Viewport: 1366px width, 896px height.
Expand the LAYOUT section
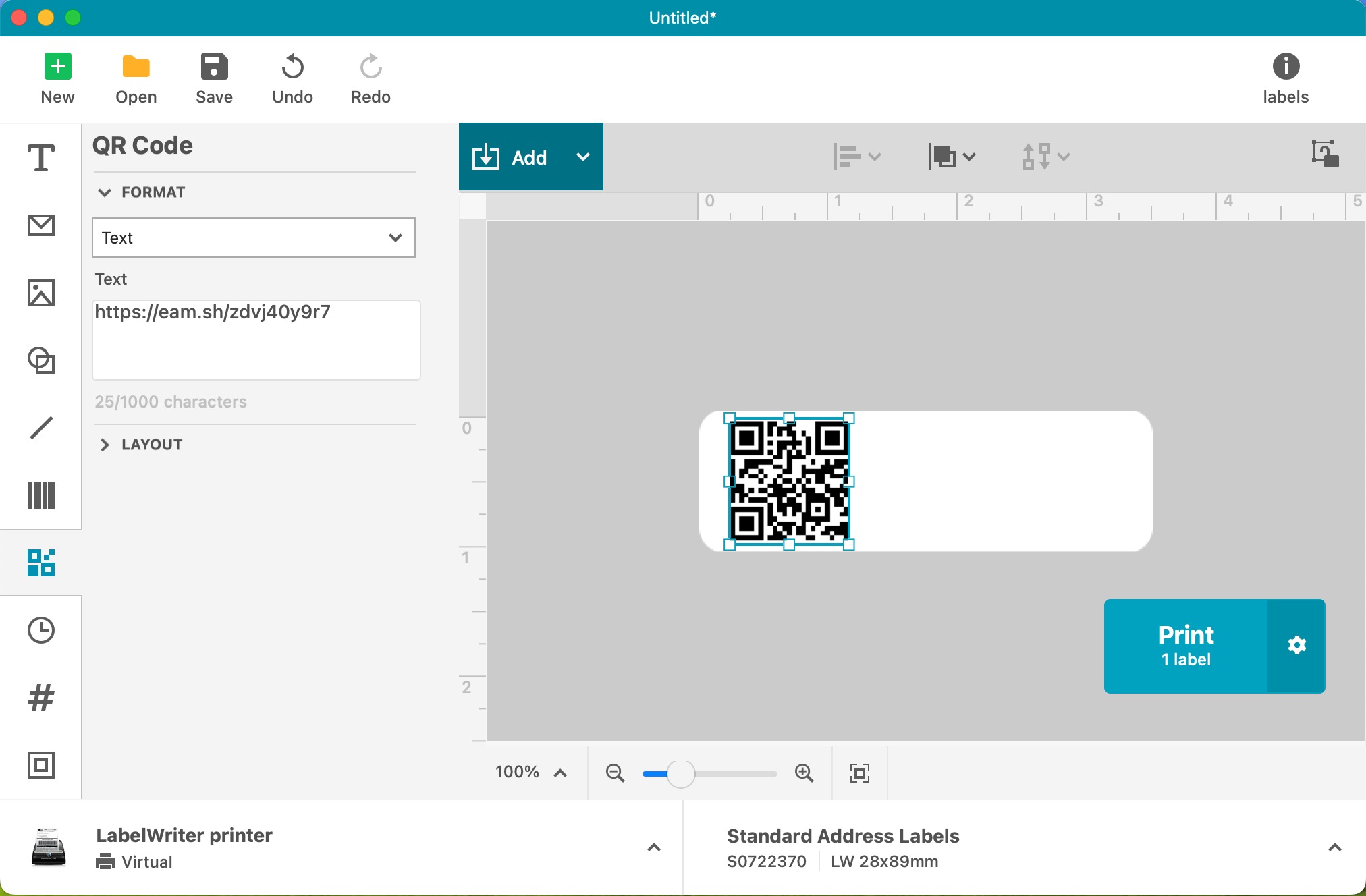105,445
